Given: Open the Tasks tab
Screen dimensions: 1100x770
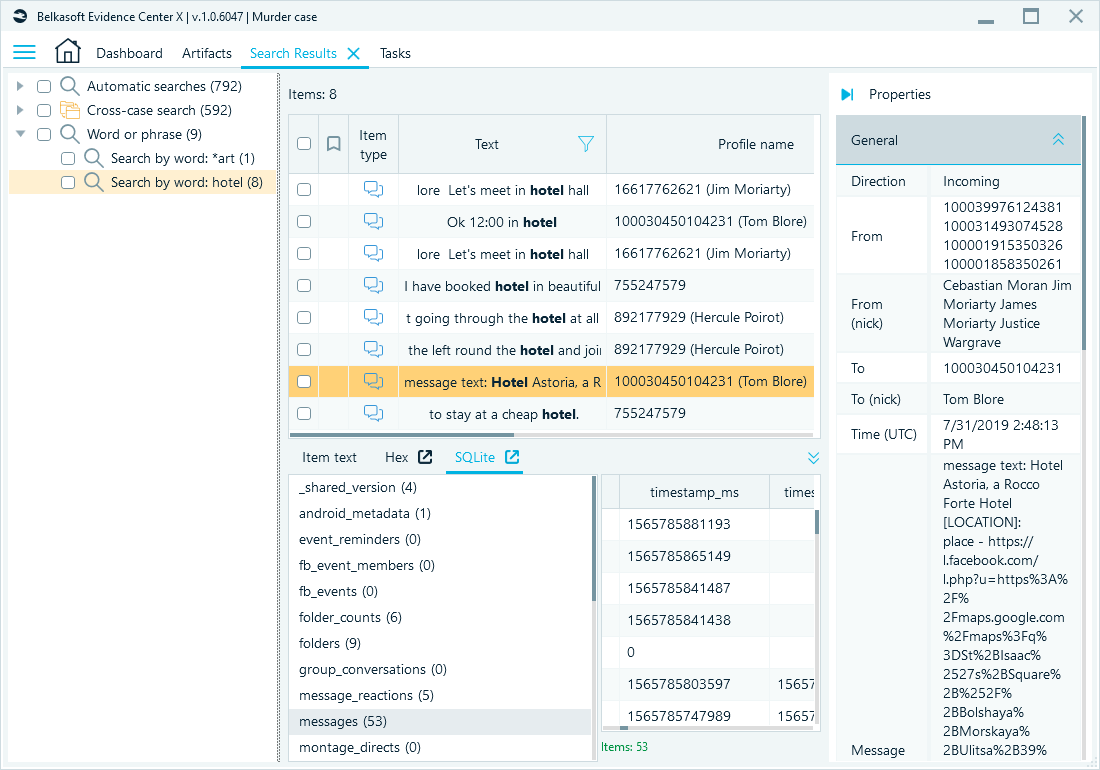Looking at the screenshot, I should (395, 53).
